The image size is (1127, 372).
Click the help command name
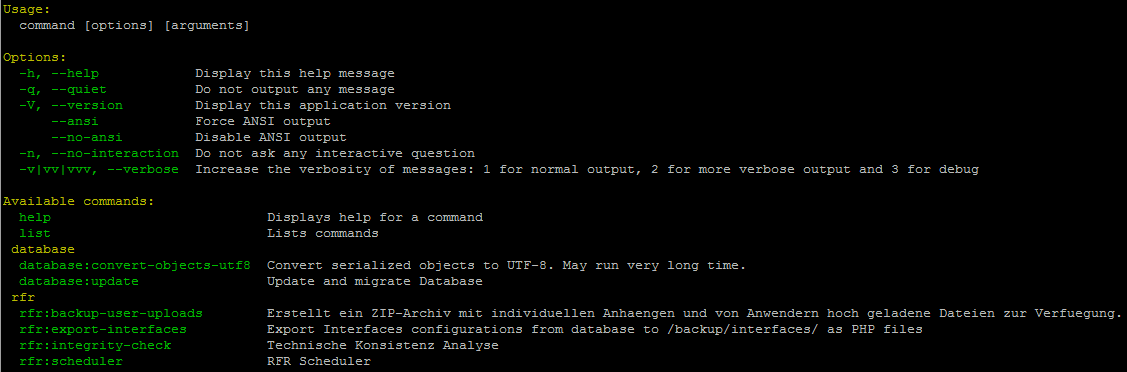[x=35, y=217]
